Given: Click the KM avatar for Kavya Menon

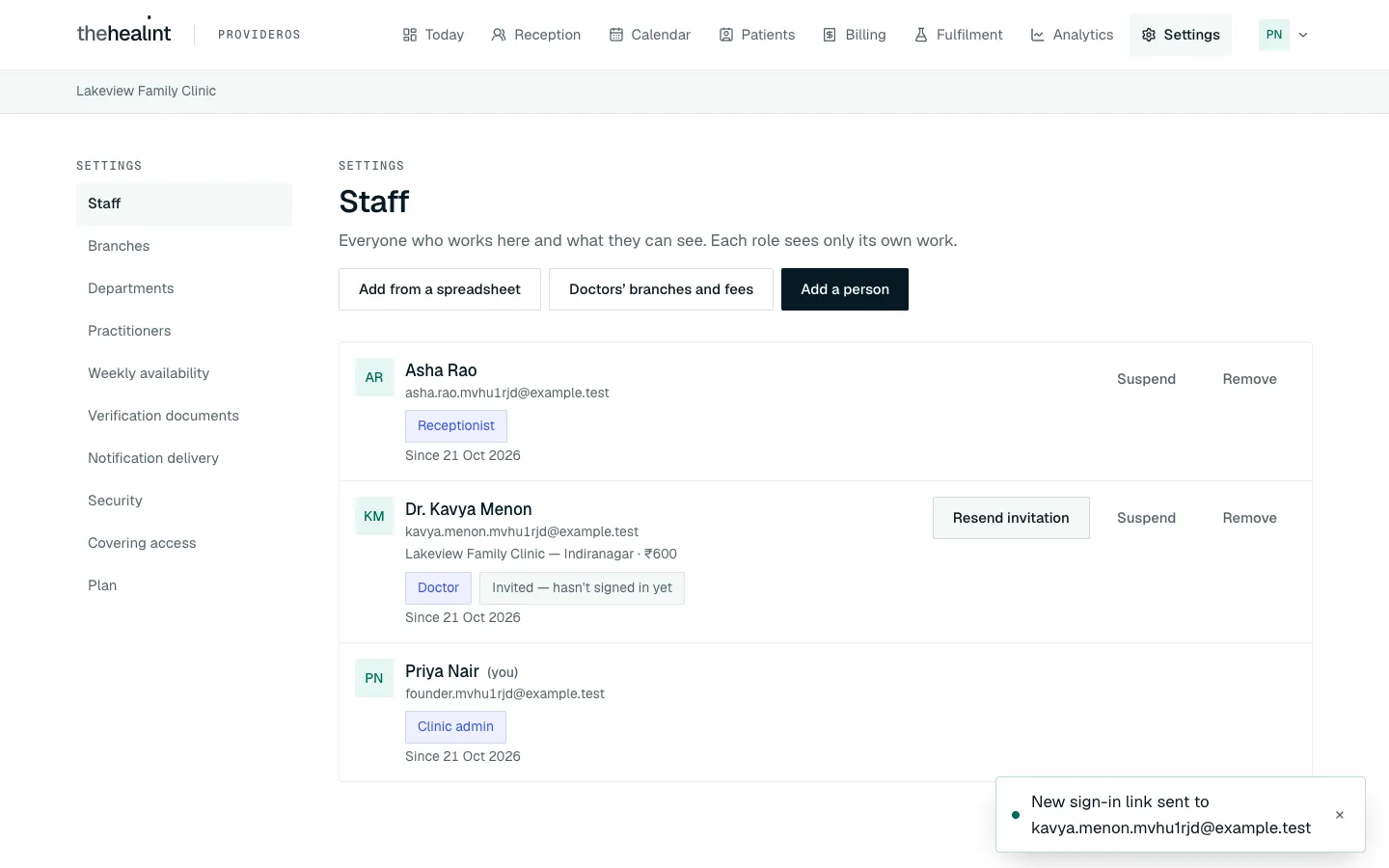Looking at the screenshot, I should (374, 517).
